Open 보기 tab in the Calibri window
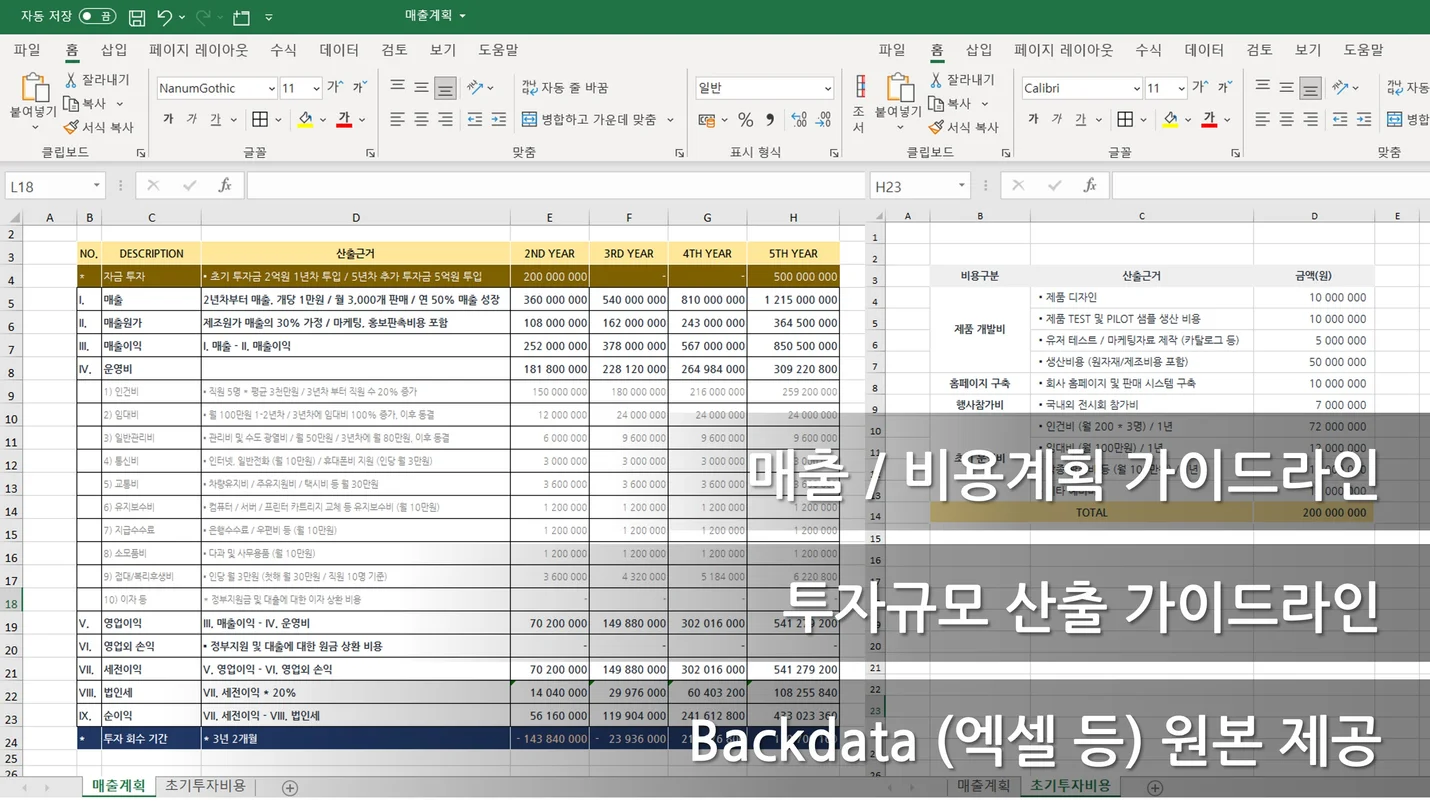 (x=1308, y=49)
